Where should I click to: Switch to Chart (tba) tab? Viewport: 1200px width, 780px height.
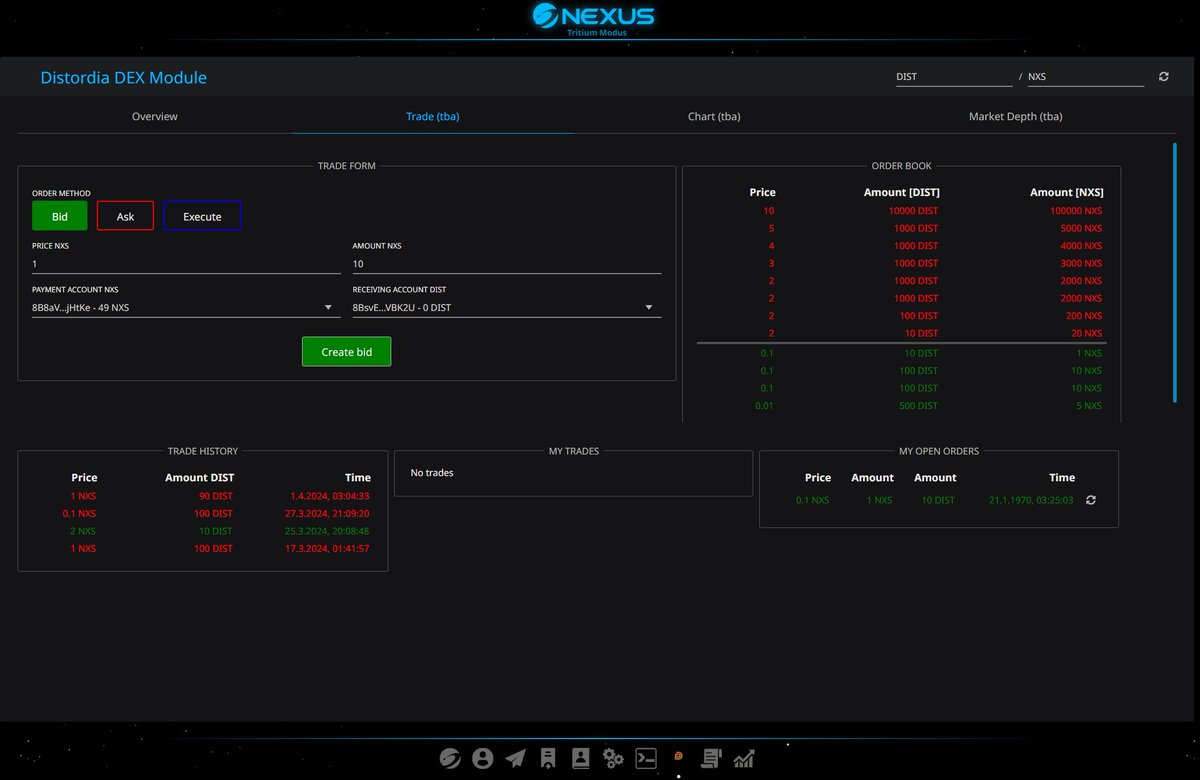tap(714, 116)
